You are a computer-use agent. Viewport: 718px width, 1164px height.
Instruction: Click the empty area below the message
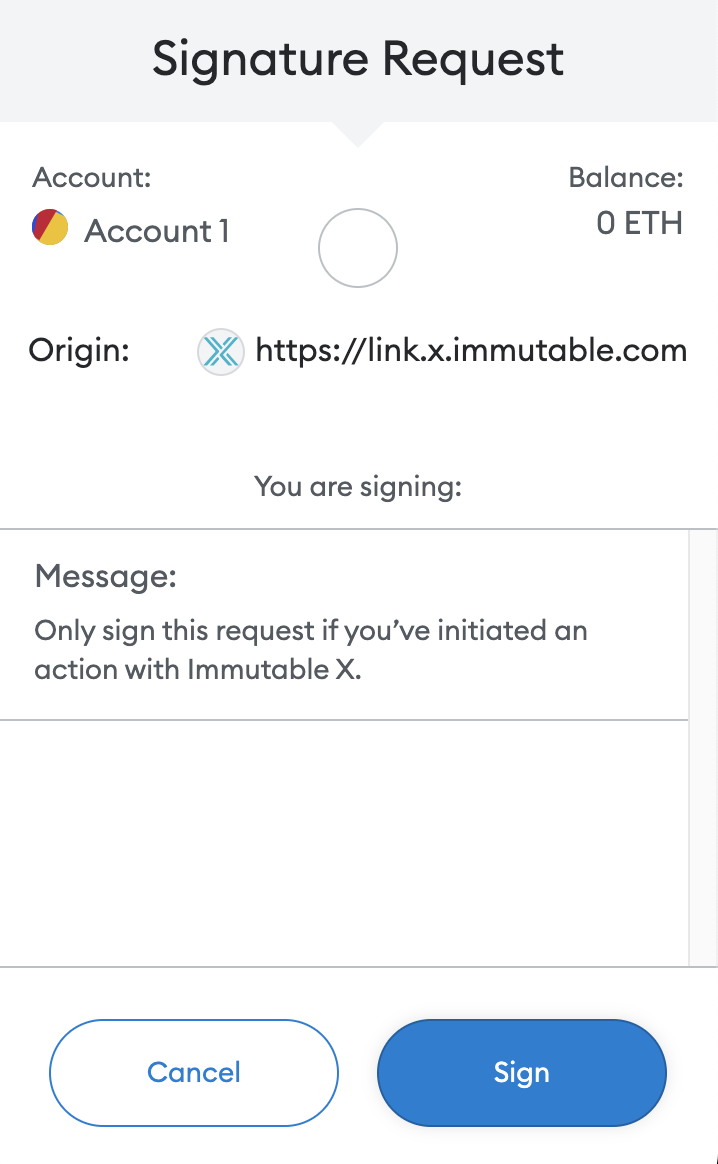pos(344,843)
